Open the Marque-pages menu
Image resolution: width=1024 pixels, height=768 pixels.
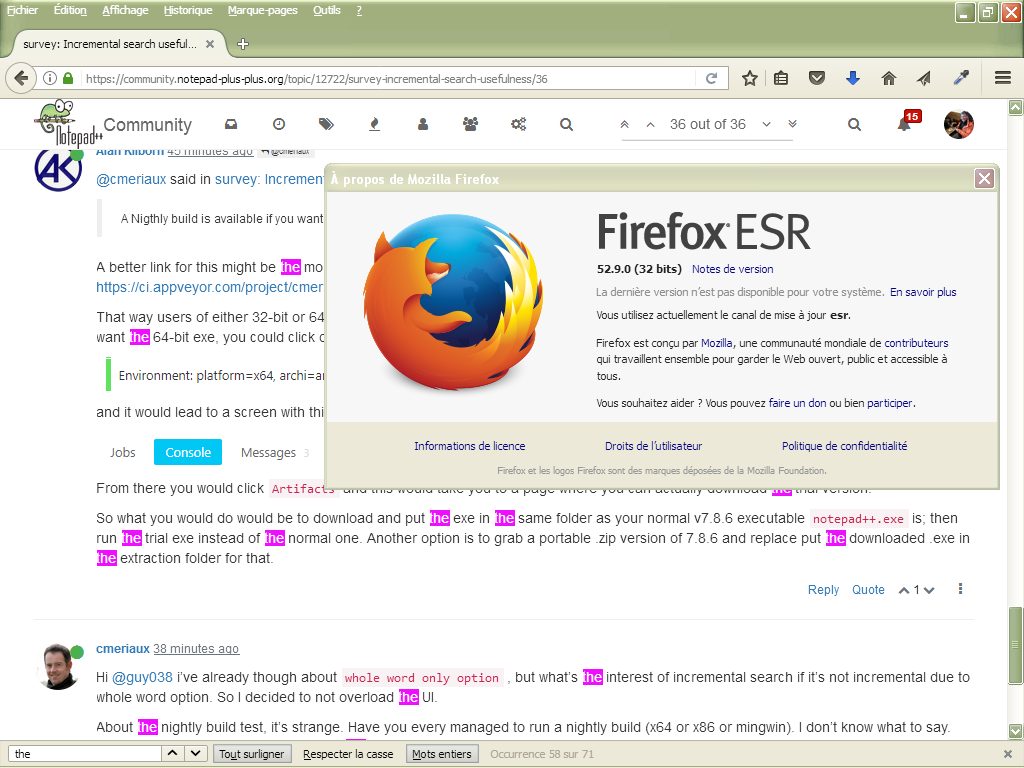tap(262, 10)
